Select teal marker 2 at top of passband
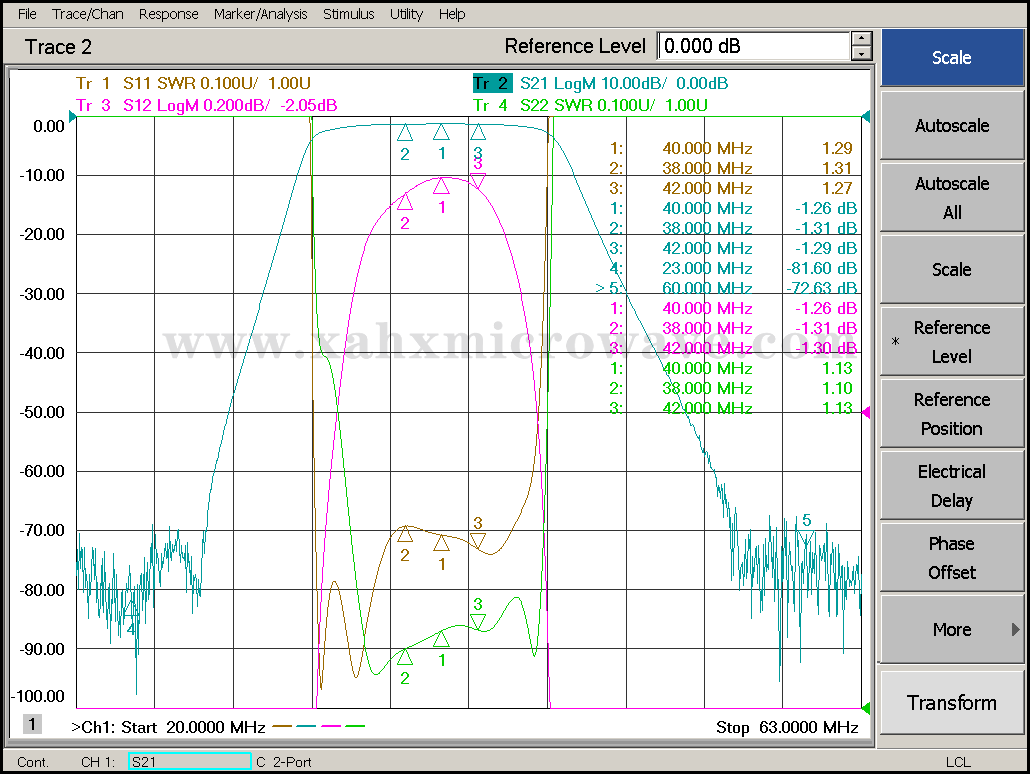 (x=405, y=133)
